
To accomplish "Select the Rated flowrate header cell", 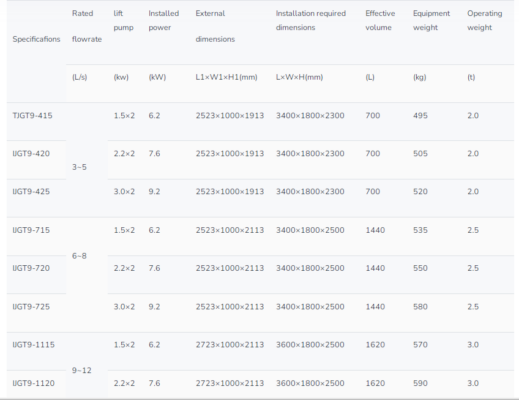I will 87,26.
